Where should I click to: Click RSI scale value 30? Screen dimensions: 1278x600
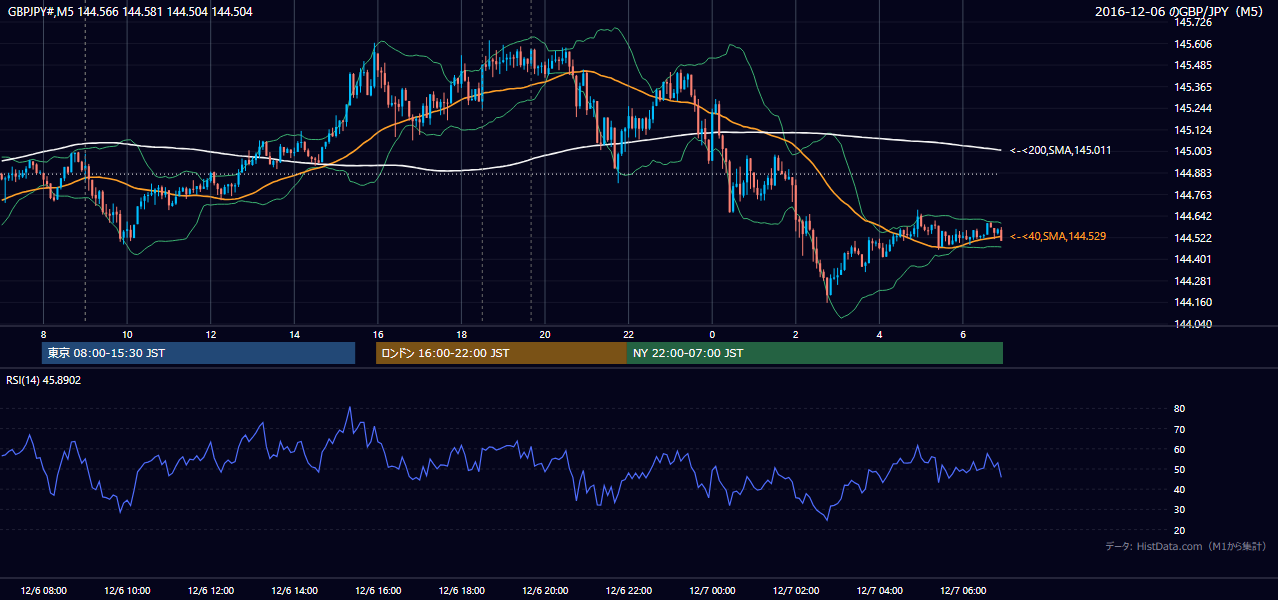pos(1179,510)
